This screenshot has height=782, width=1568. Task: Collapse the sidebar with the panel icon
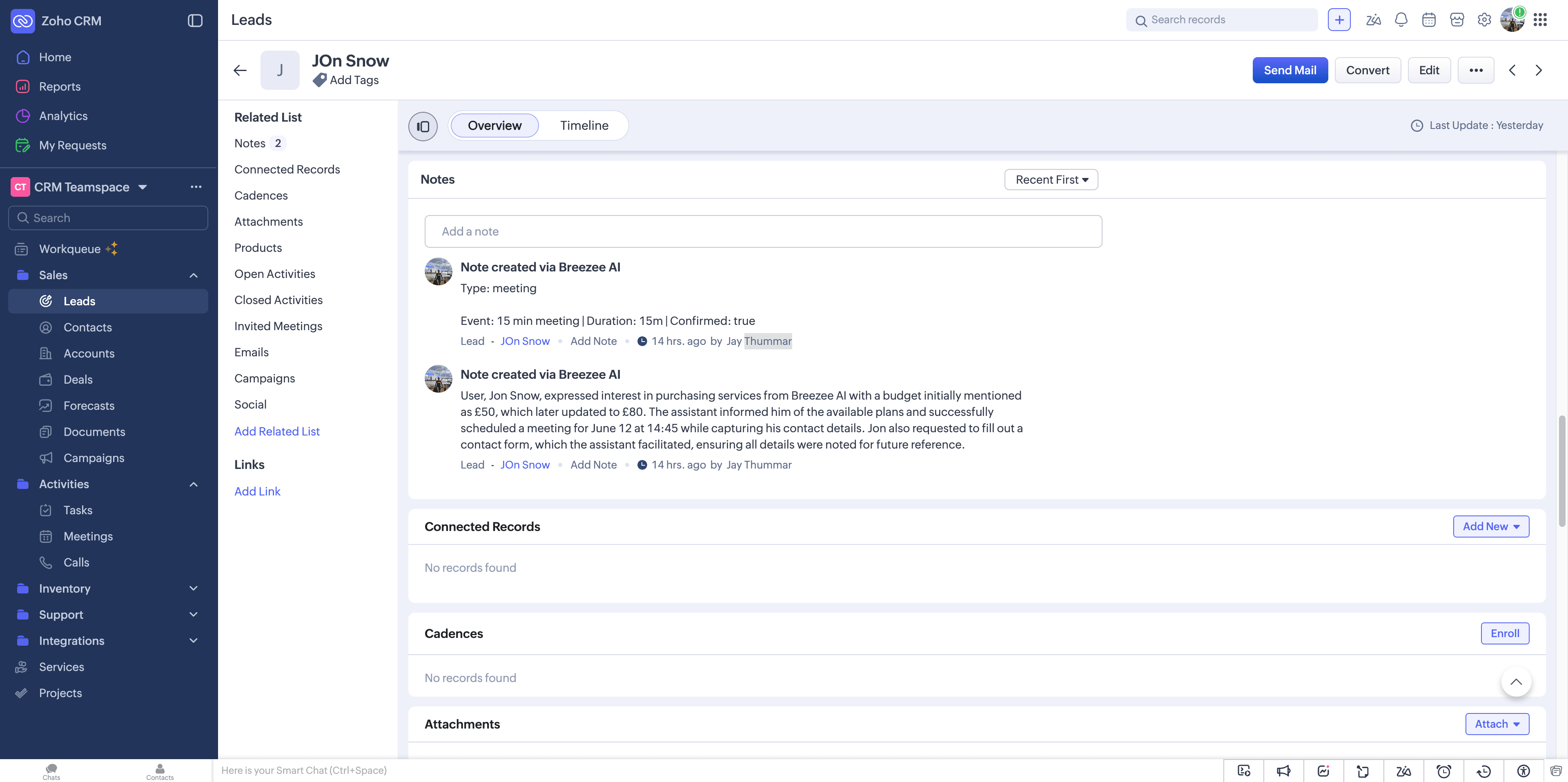click(195, 21)
